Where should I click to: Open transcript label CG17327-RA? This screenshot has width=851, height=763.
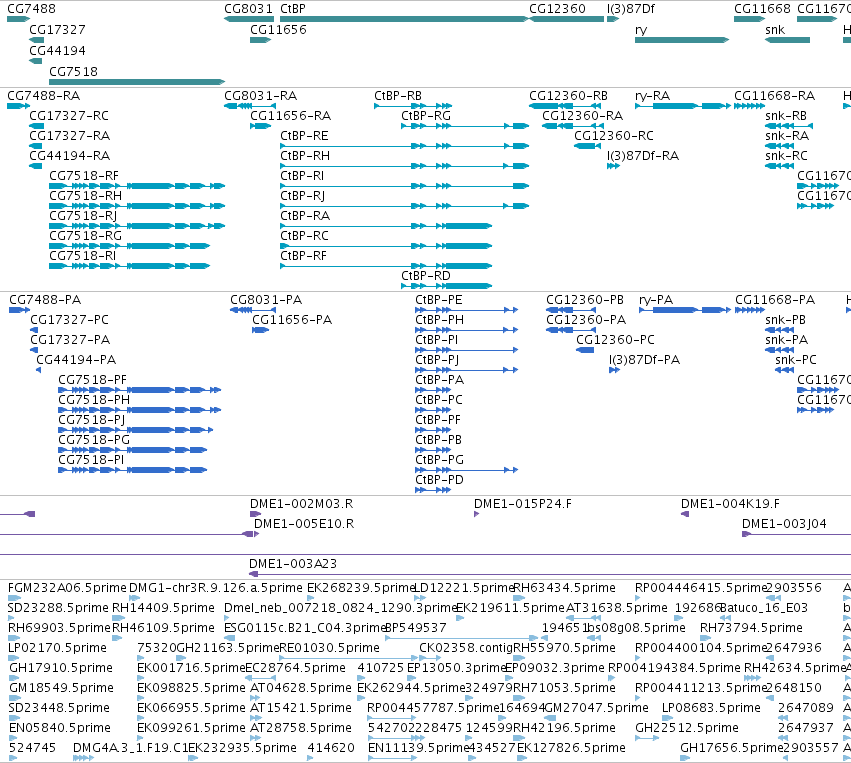tap(69, 136)
